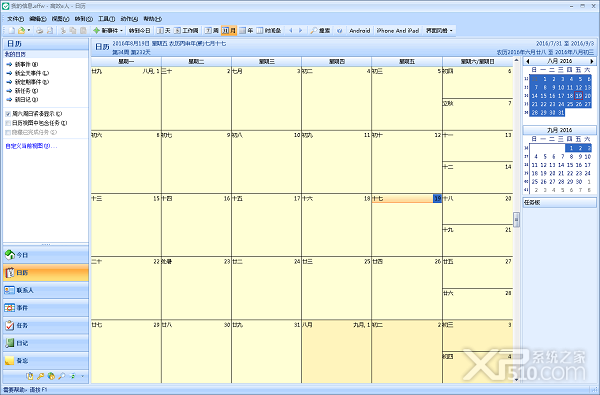Click the print icon in the toolbar
Screen dimensions: 600x395
tap(39, 31)
